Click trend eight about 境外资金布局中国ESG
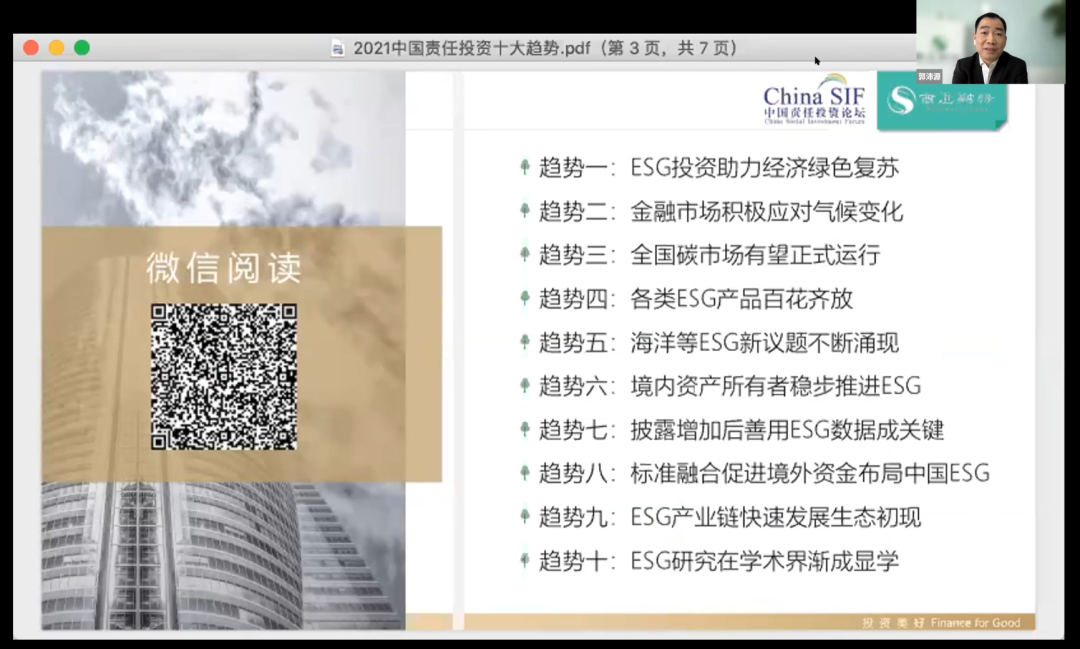1080x649 pixels. (765, 474)
